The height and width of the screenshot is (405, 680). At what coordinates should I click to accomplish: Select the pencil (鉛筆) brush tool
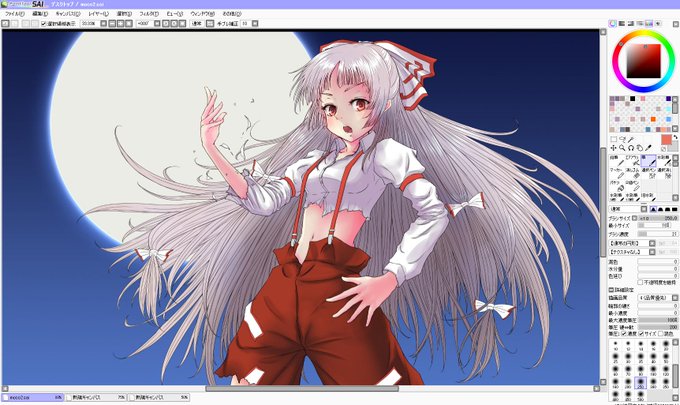pos(616,161)
